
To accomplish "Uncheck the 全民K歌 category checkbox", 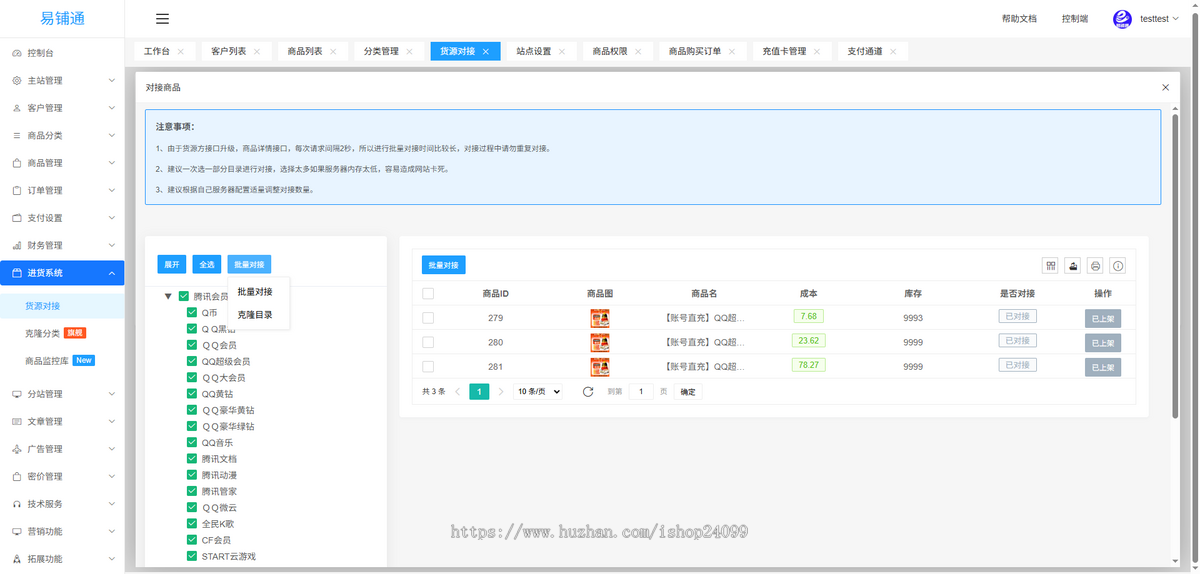I will pos(192,523).
